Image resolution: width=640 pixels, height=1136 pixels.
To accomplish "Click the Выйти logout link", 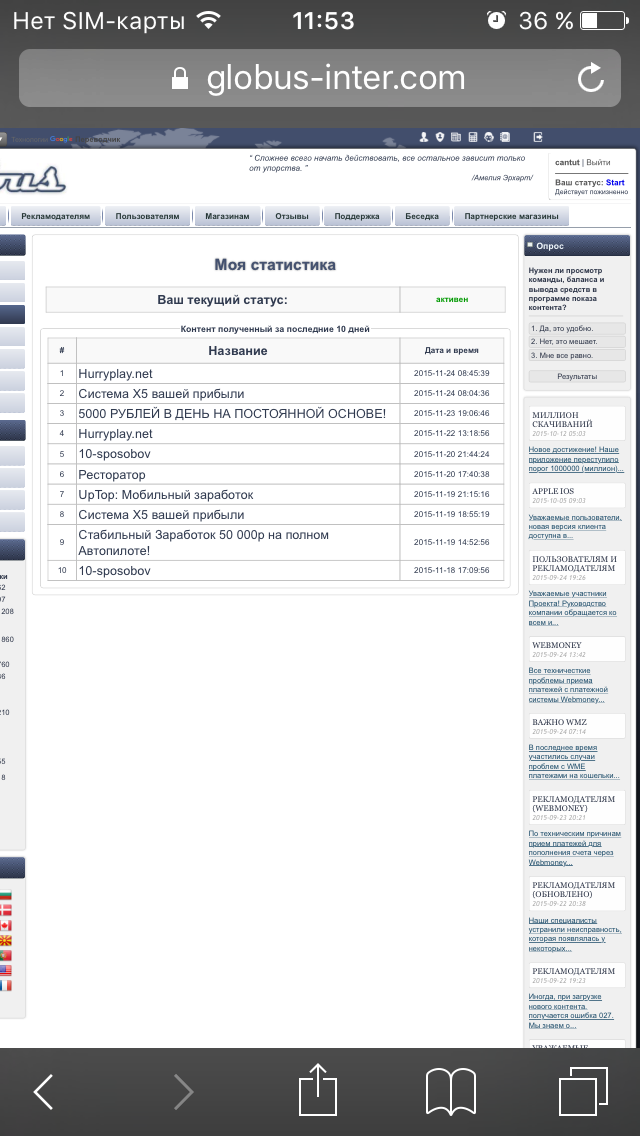I will pyautogui.click(x=598, y=162).
